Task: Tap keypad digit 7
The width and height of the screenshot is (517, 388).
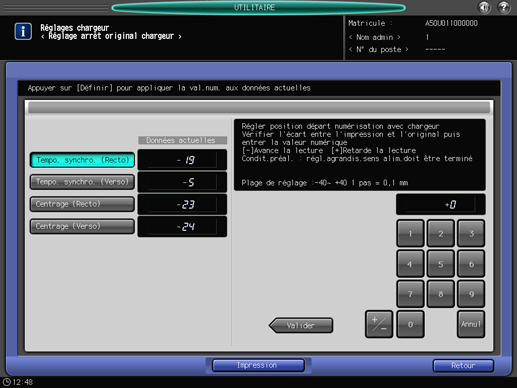Action: click(x=410, y=294)
